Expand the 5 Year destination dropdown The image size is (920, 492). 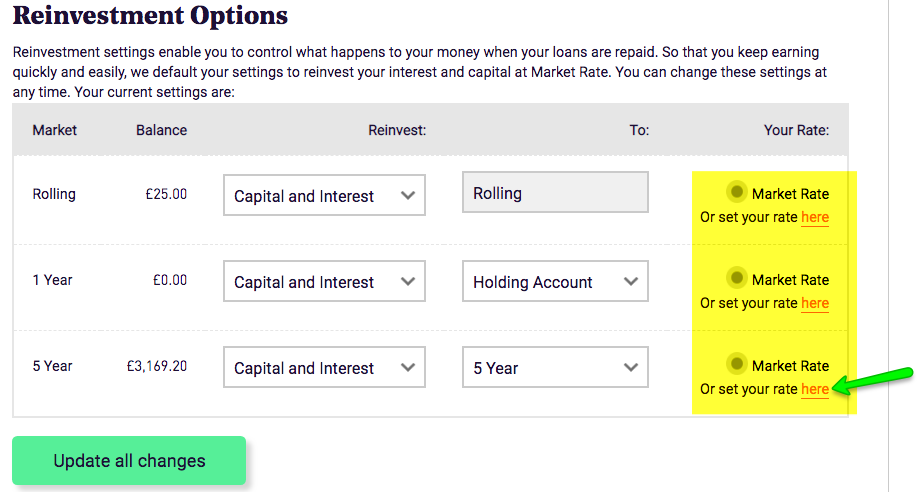[555, 368]
